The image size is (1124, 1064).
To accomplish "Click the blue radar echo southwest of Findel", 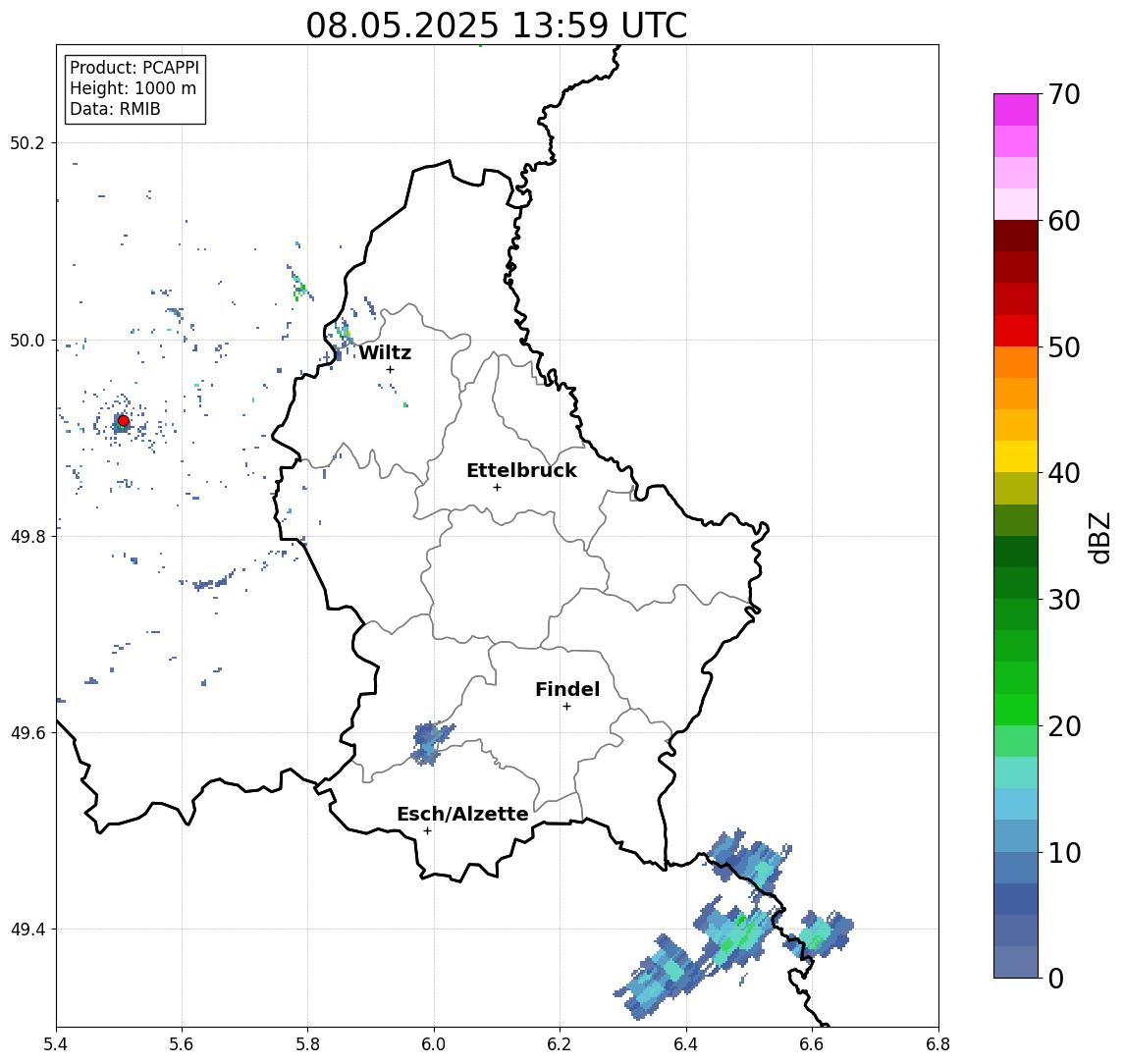I will 430,743.
